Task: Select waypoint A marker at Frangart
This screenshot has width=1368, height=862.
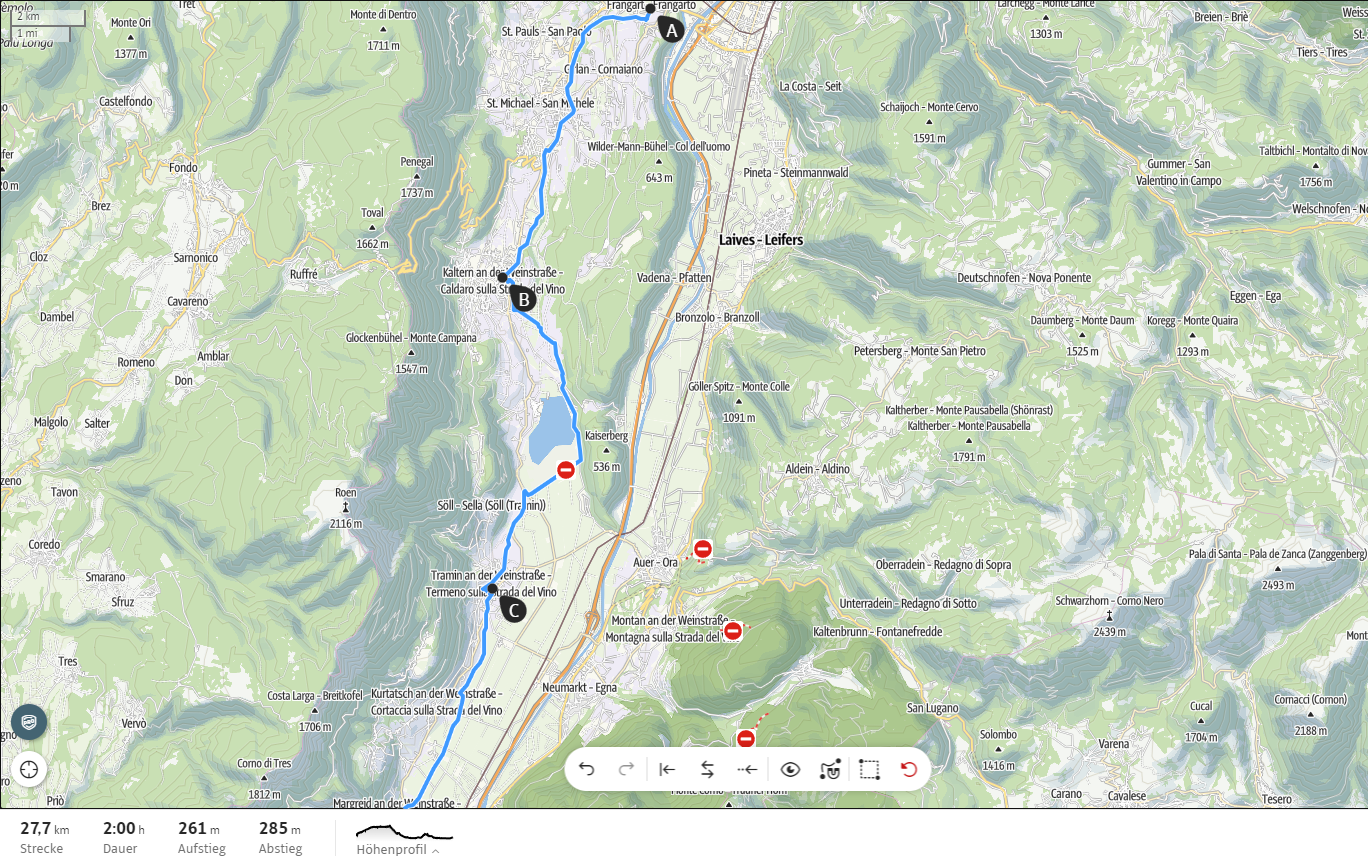Action: 671,30
